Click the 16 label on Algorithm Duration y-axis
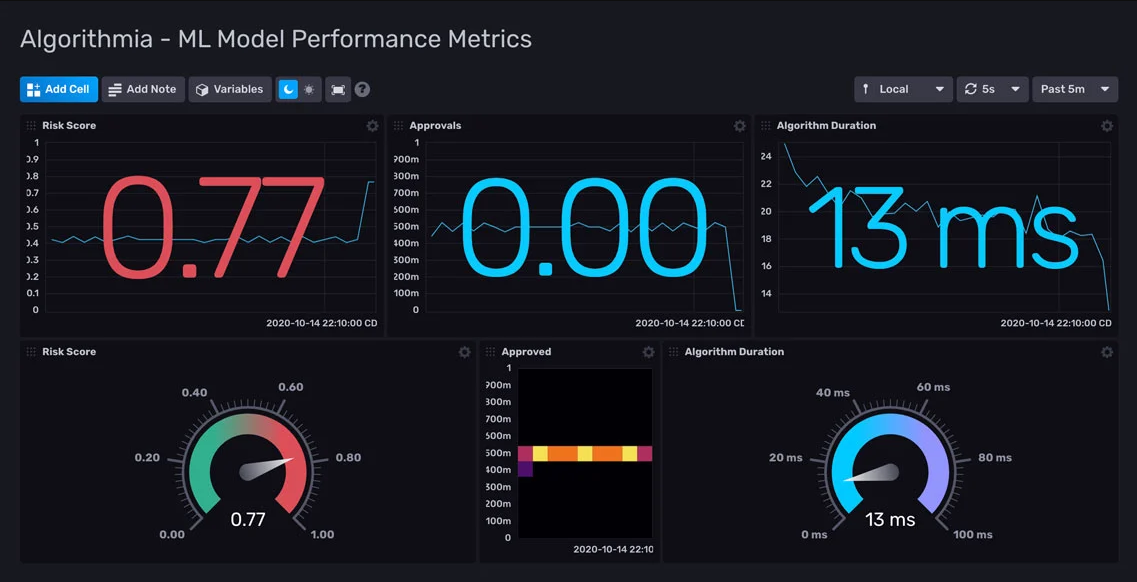This screenshot has width=1137, height=582. pyautogui.click(x=766, y=266)
